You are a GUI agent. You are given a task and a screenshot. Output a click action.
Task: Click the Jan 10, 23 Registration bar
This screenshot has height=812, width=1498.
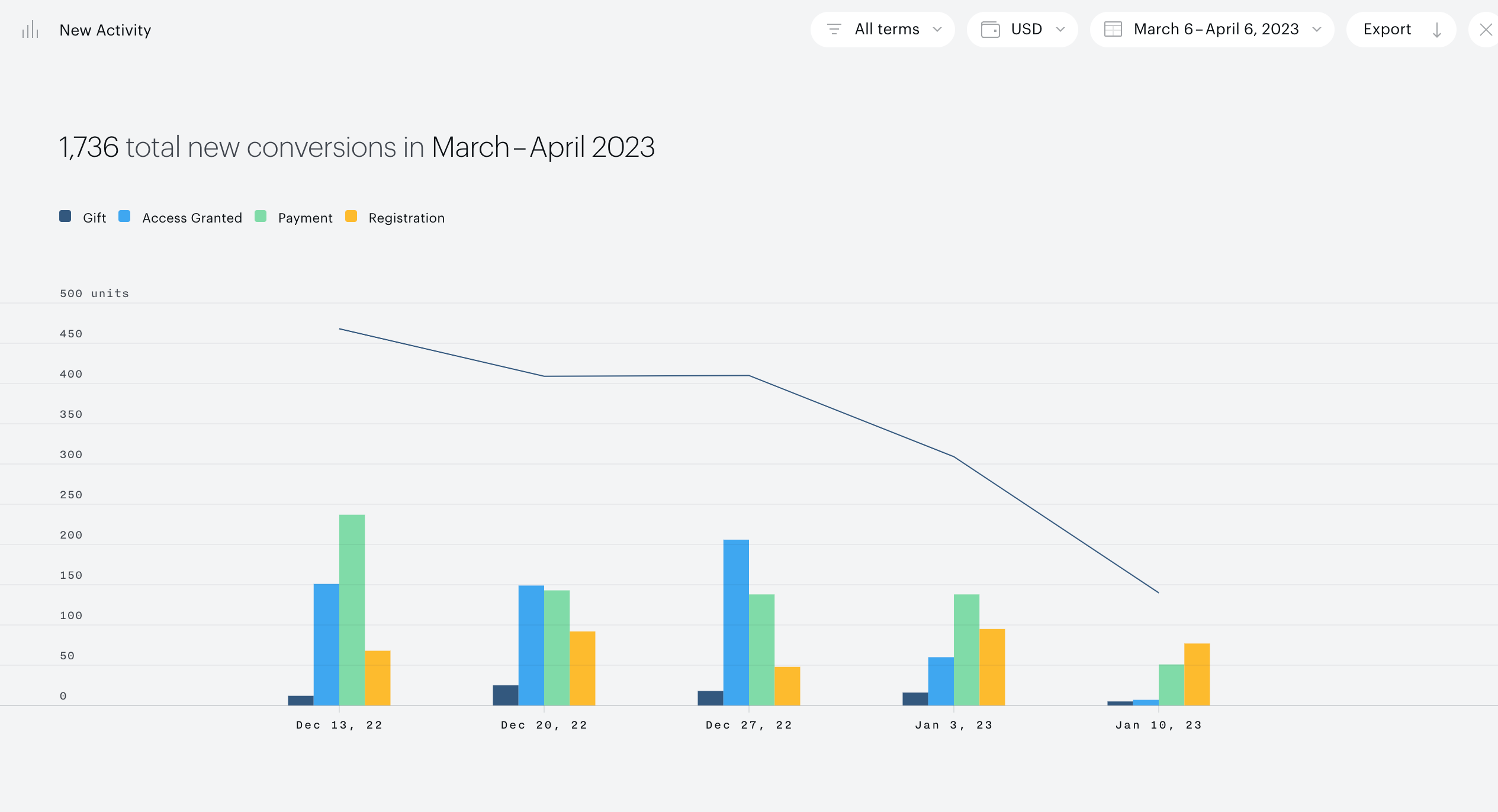pyautogui.click(x=1197, y=674)
